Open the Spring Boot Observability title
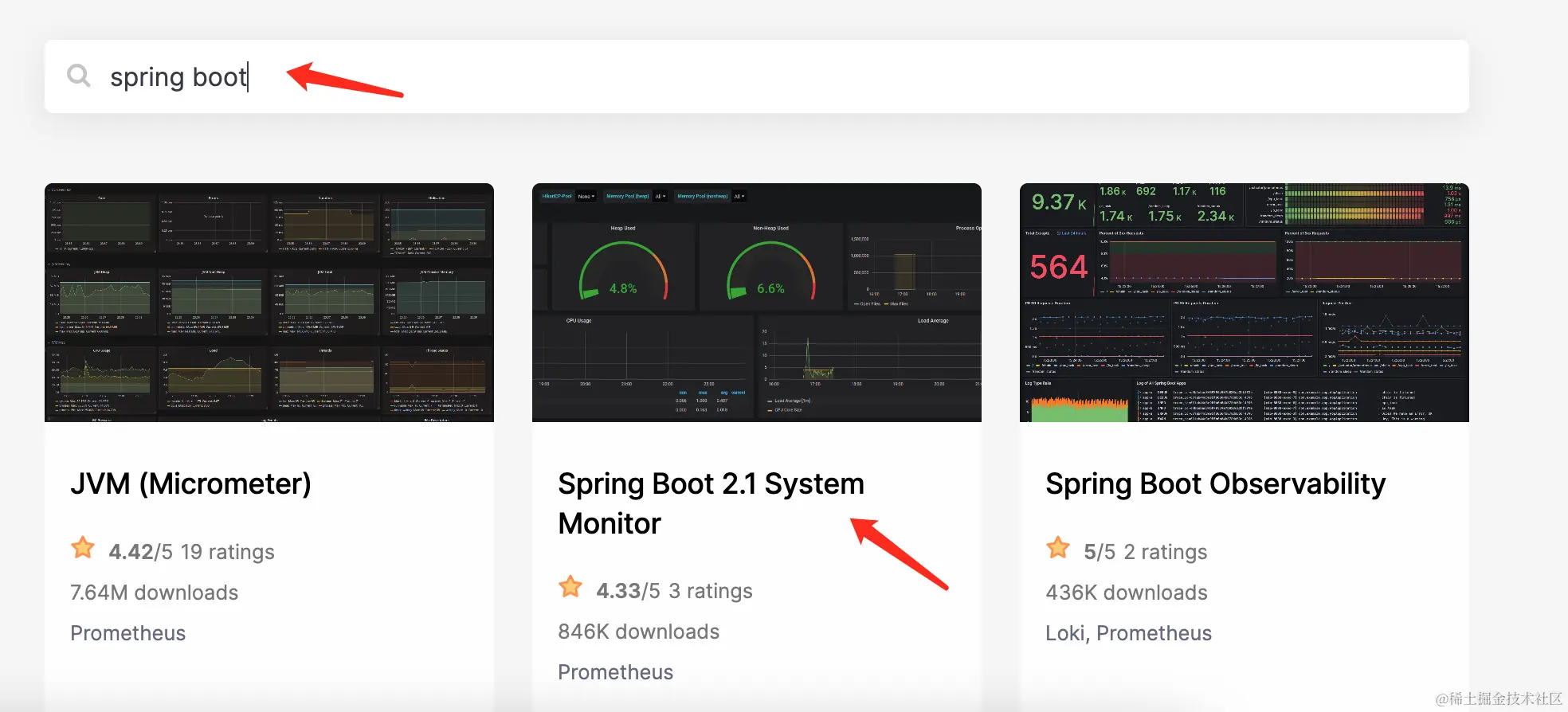The image size is (1568, 712). [x=1215, y=484]
